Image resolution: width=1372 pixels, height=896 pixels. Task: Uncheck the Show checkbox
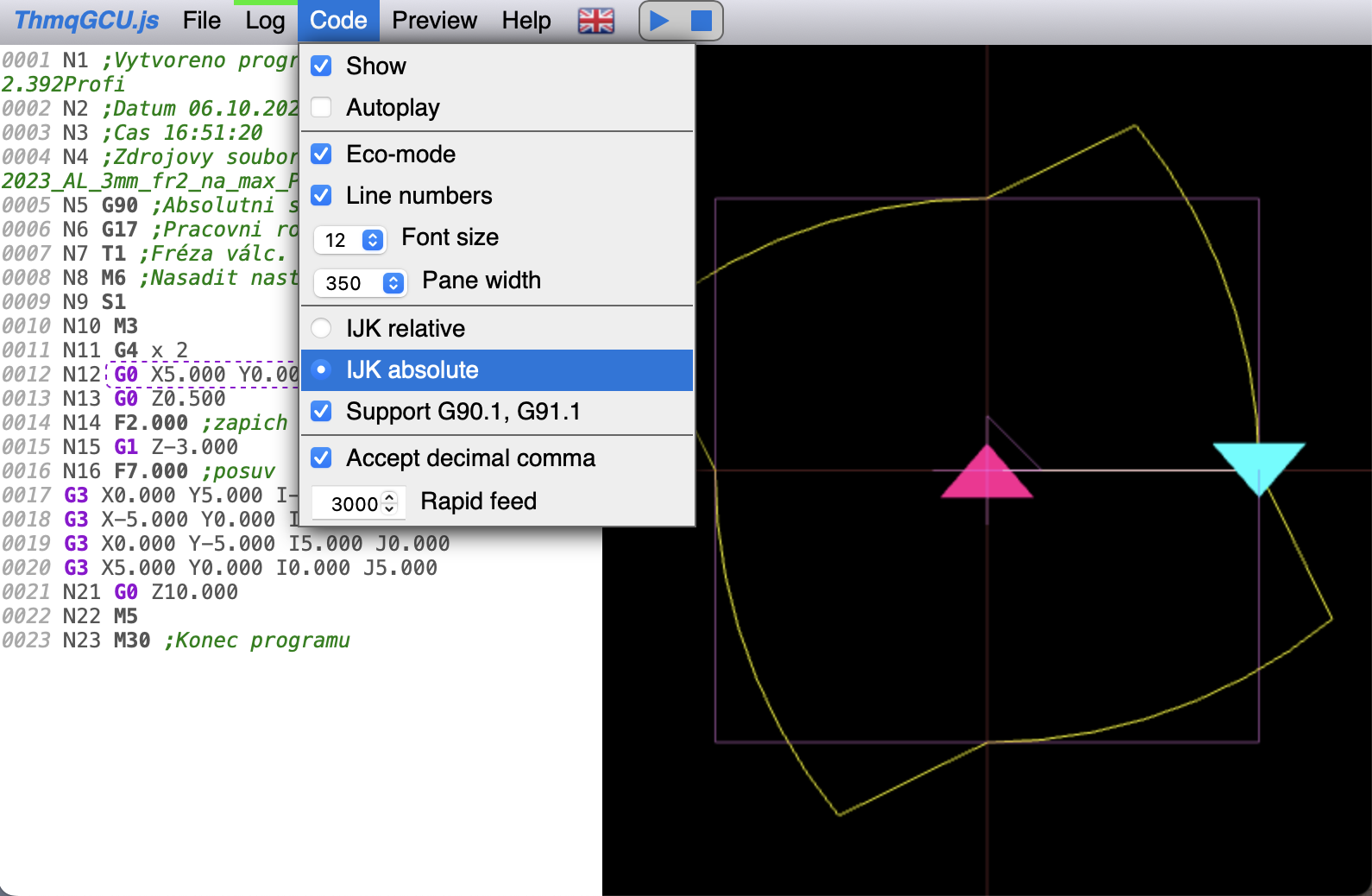pos(322,66)
